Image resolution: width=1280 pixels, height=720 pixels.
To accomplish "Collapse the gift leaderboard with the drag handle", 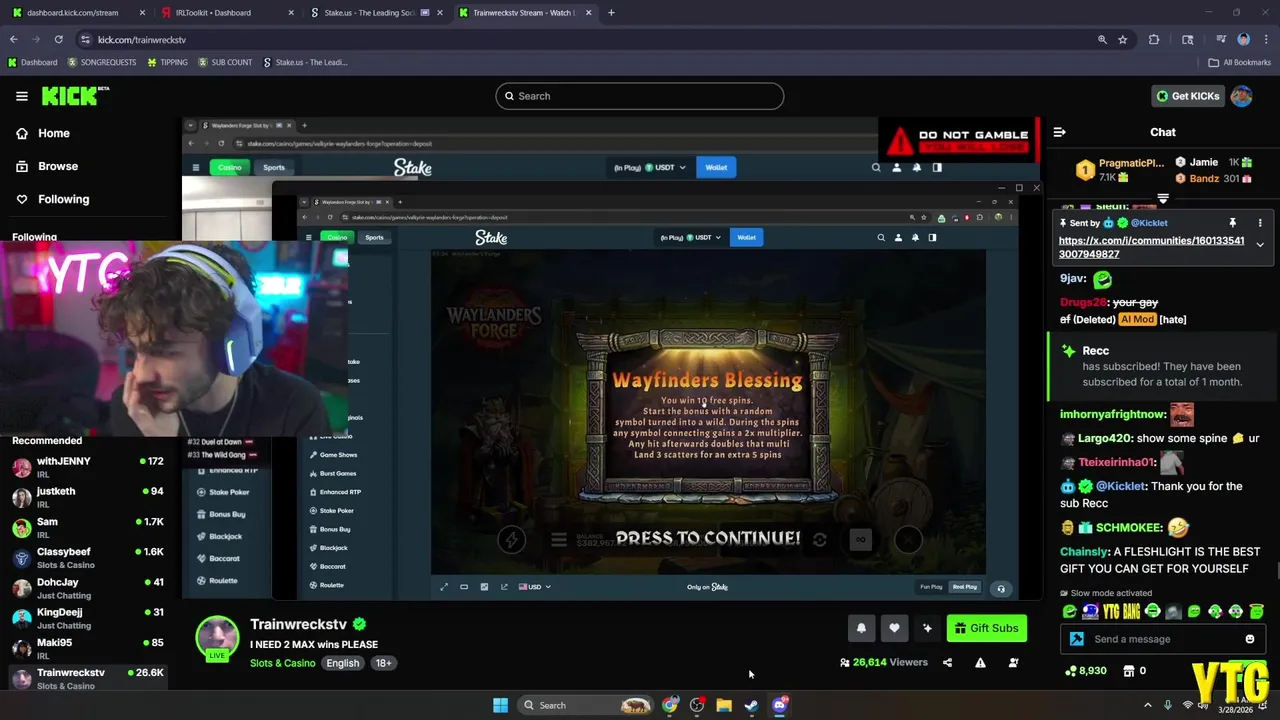I will click(x=1163, y=199).
